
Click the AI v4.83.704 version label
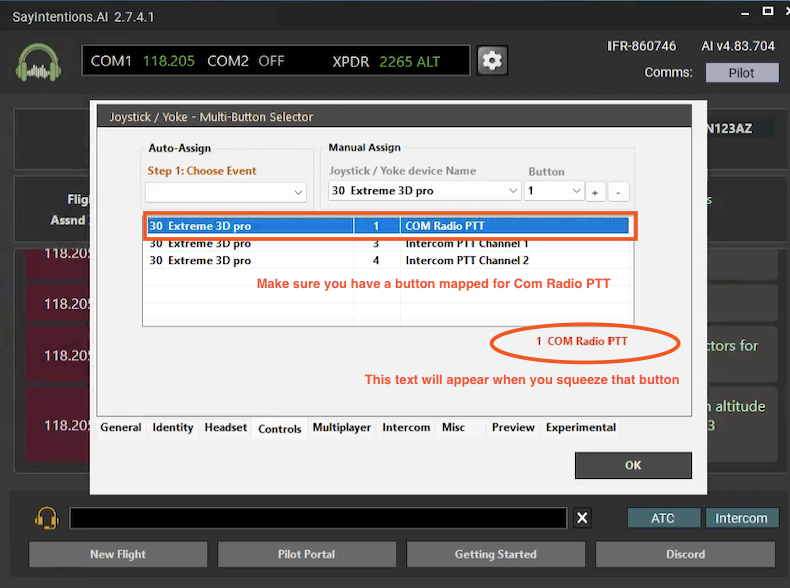738,46
